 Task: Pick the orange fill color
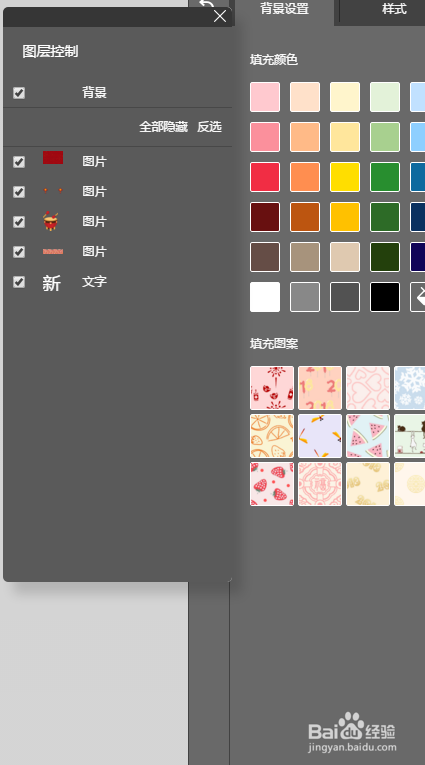pos(305,177)
